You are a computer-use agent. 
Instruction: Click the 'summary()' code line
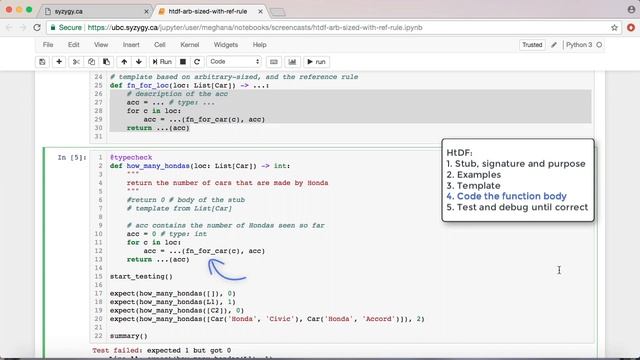click(x=129, y=336)
